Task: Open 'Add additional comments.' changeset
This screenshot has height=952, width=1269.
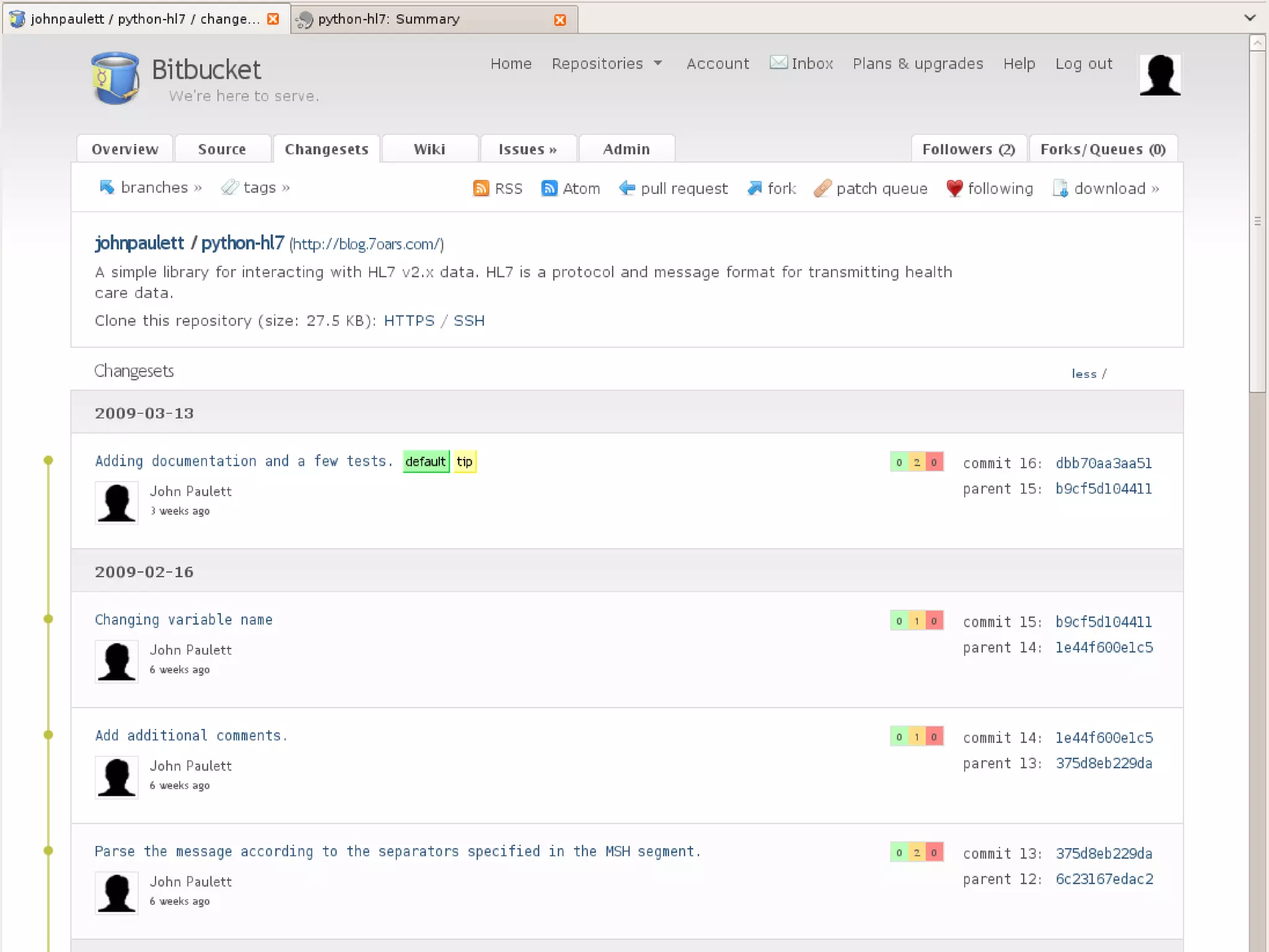Action: [x=191, y=736]
